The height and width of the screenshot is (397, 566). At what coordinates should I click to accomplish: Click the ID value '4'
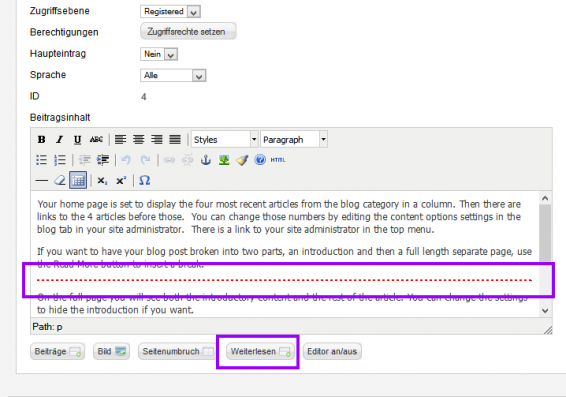click(144, 97)
